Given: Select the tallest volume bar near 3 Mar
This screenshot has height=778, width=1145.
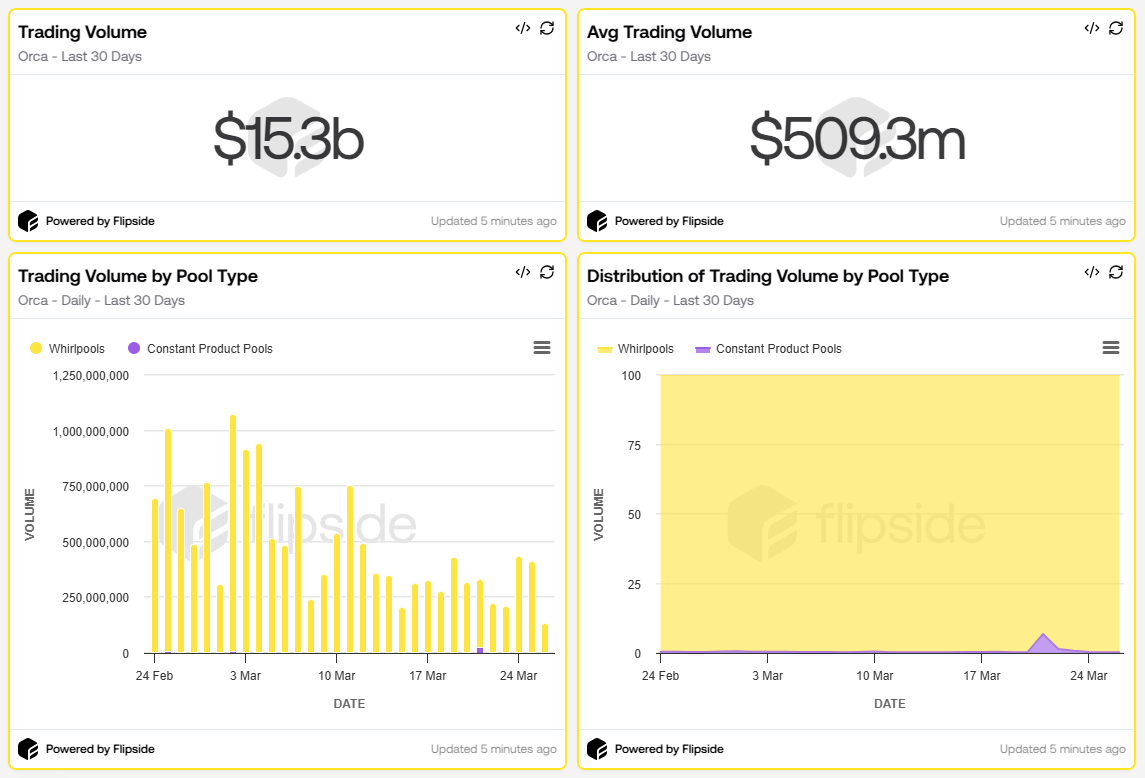Looking at the screenshot, I should pyautogui.click(x=232, y=530).
